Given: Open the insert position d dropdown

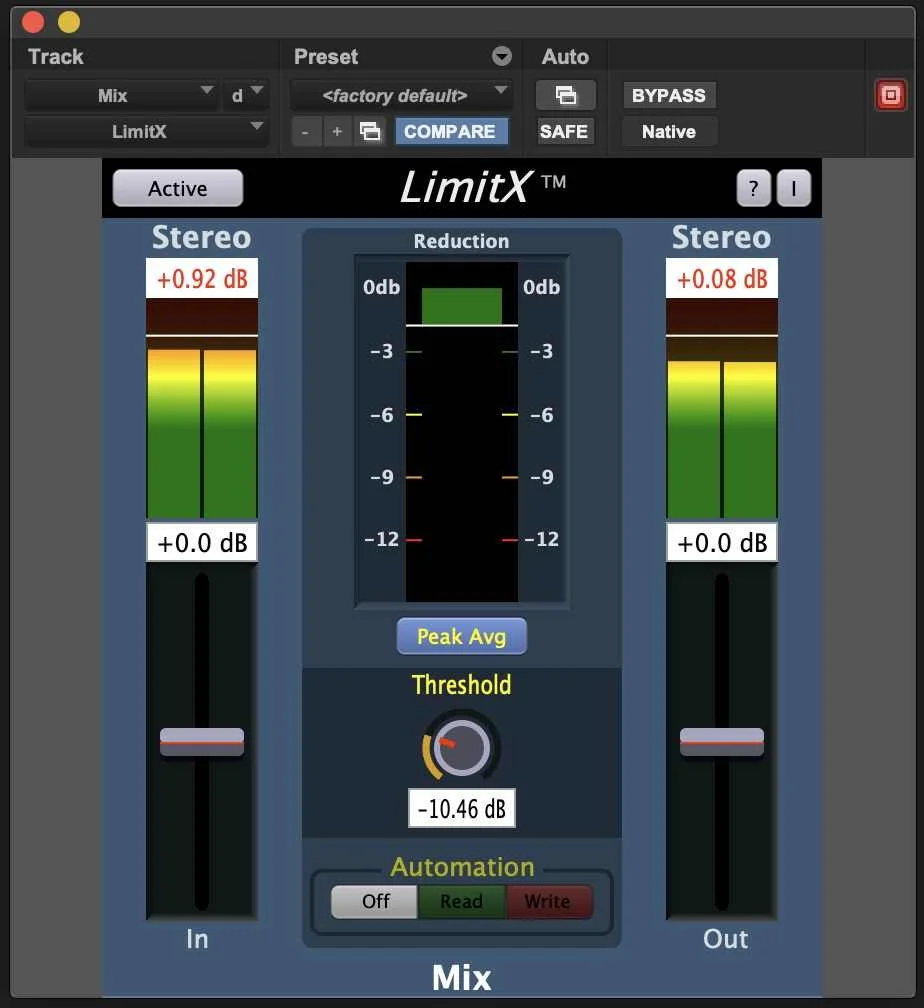Looking at the screenshot, I should pos(245,95).
